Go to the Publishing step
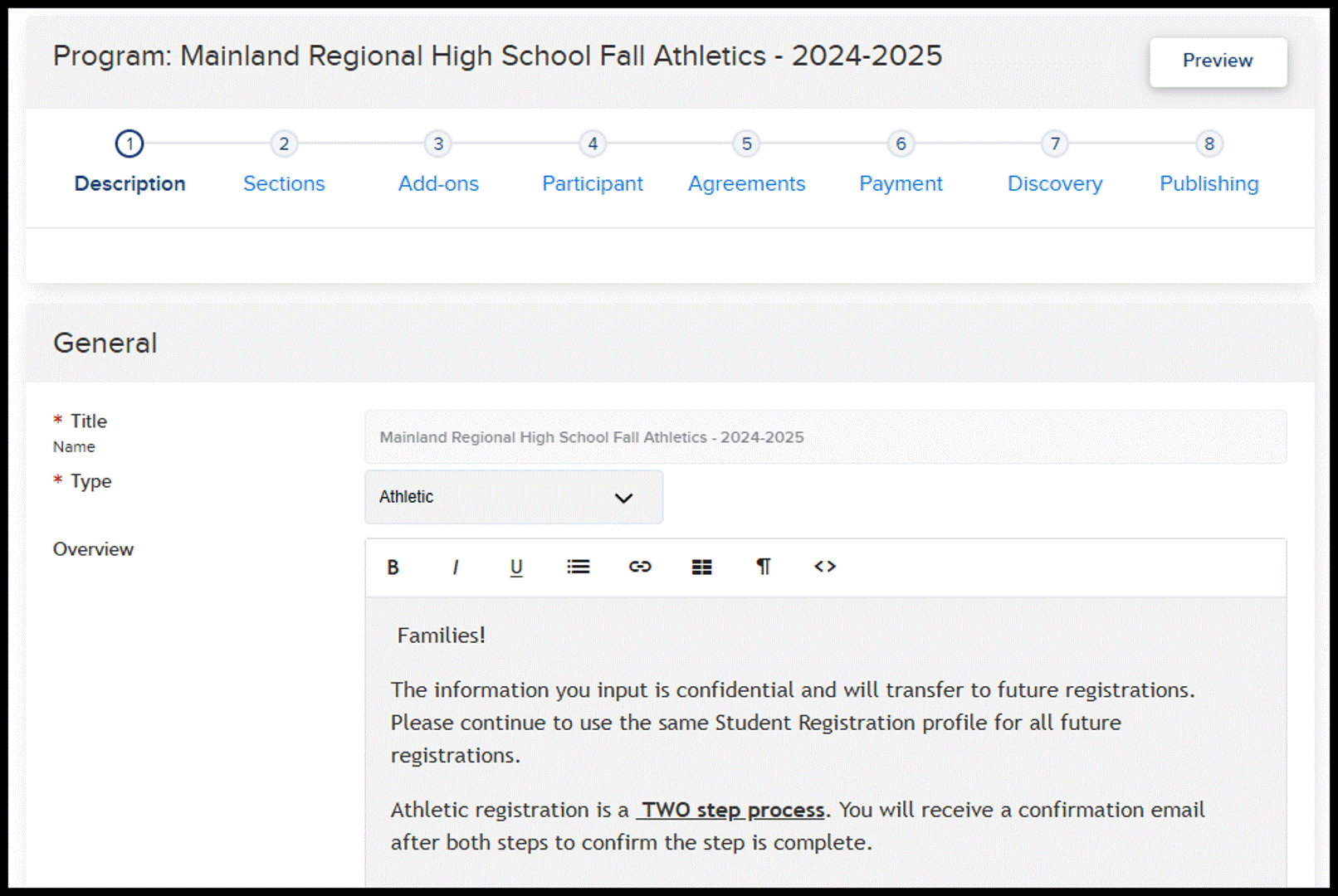Viewport: 1338px width, 896px height. (x=1209, y=183)
